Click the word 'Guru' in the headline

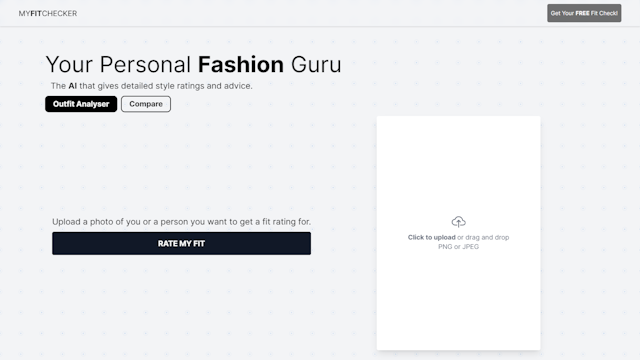[x=316, y=64]
